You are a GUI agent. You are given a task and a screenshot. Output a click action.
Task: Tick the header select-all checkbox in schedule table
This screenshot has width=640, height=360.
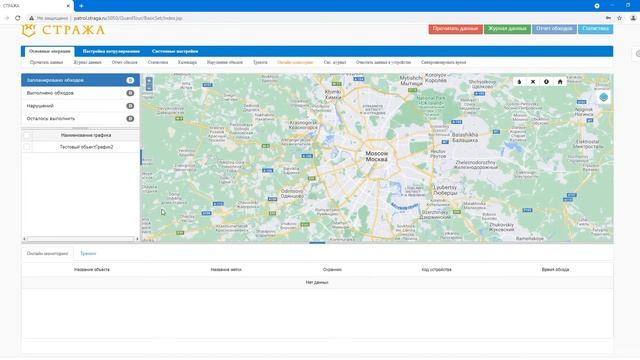click(x=27, y=135)
